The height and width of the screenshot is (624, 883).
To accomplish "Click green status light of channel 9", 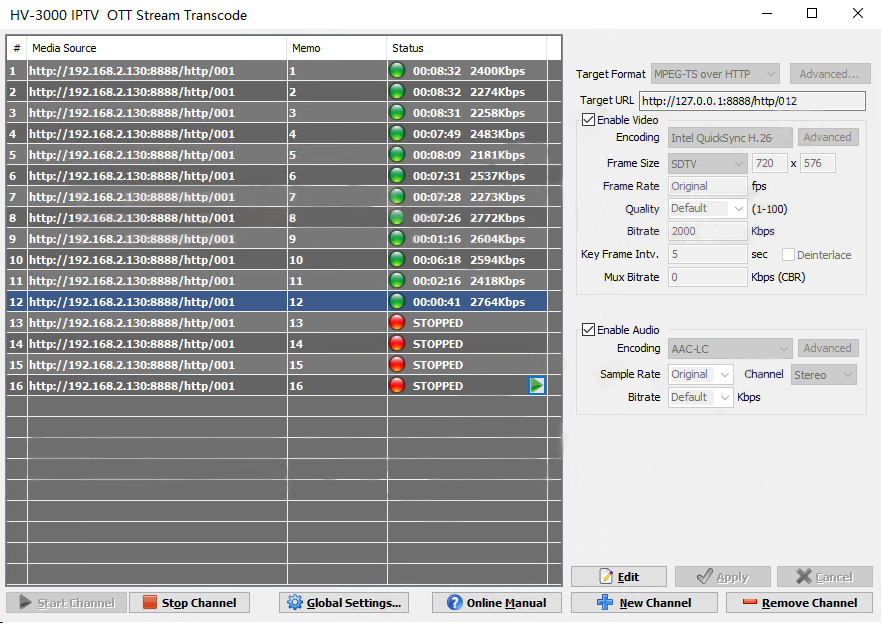I will click(397, 238).
